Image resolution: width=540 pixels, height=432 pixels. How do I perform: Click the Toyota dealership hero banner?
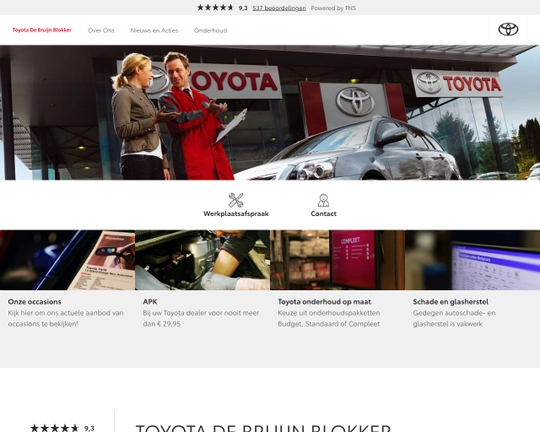[270, 112]
